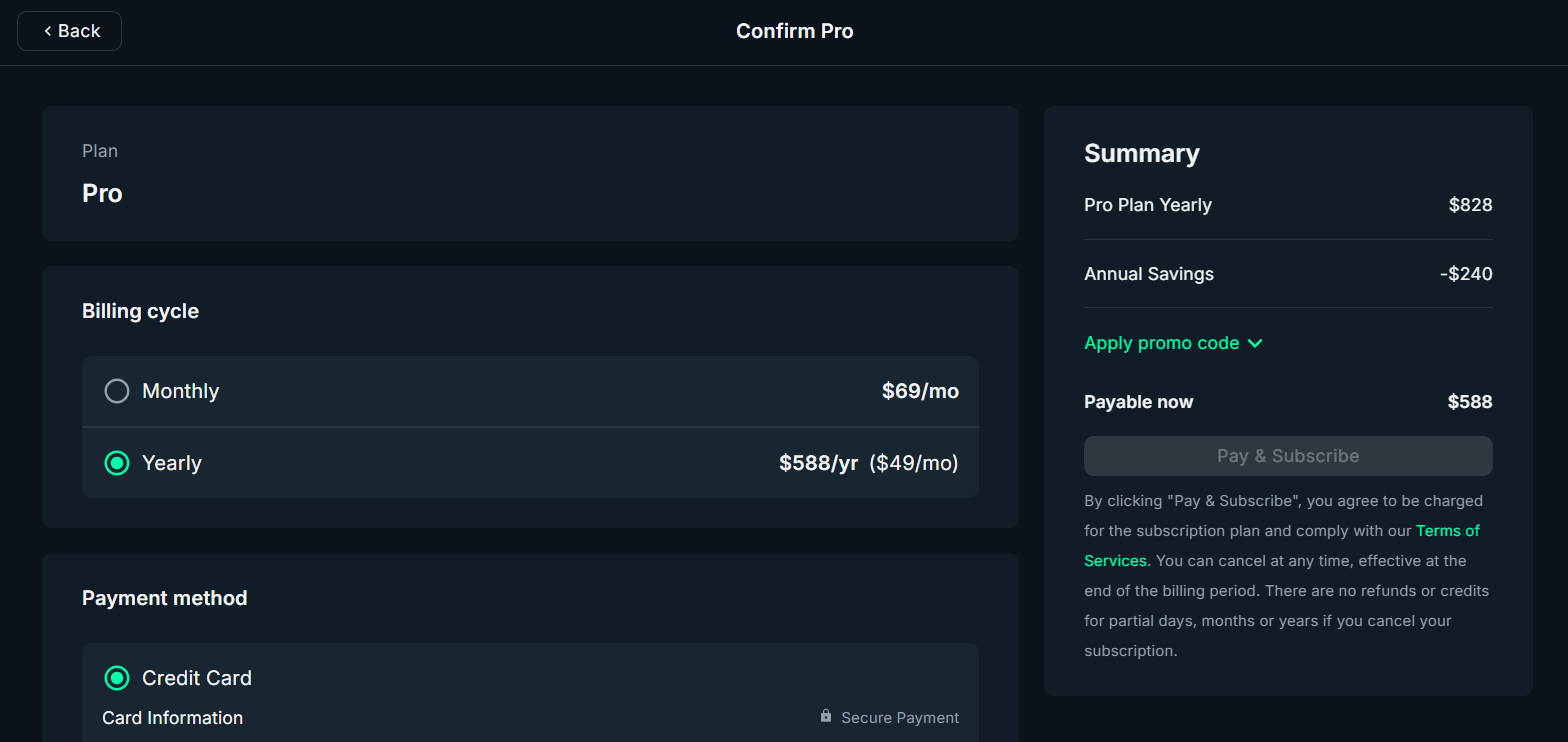1568x742 pixels.
Task: Click the Card Information field
Action: pos(172,717)
